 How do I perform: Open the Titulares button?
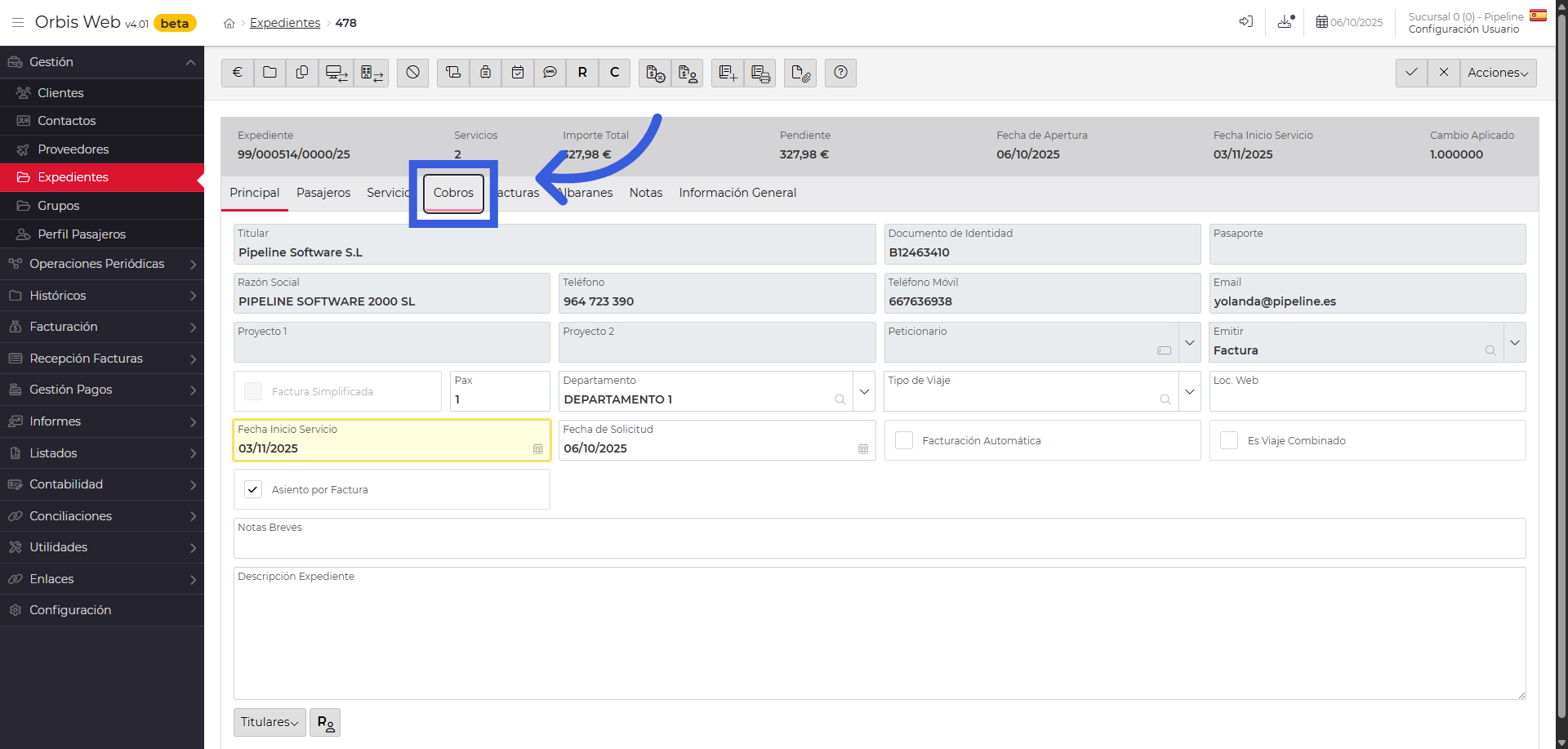tap(269, 722)
